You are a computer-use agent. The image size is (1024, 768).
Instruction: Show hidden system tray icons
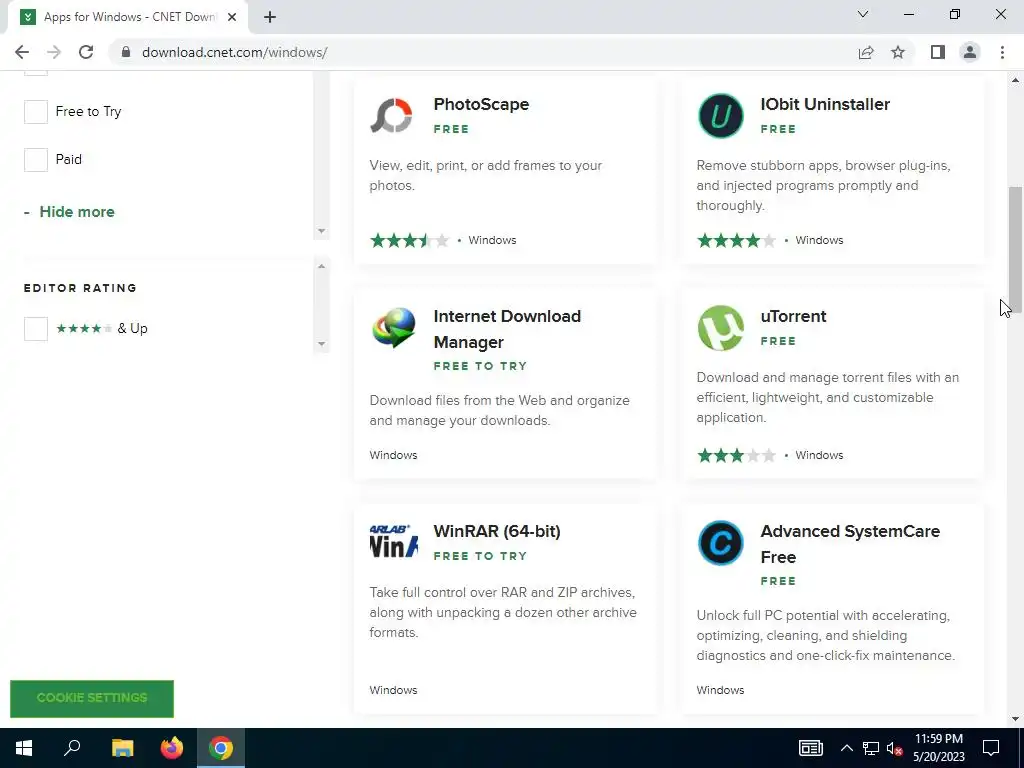[846, 748]
